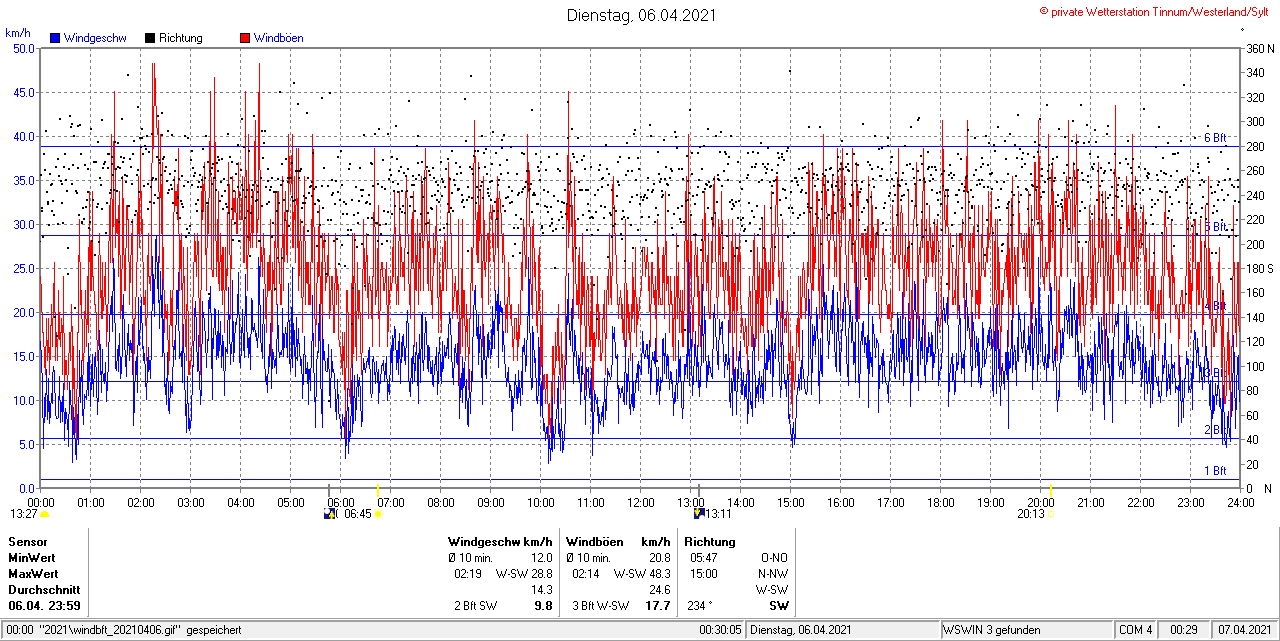Click the 2 Bft SW speed rating
The image size is (1280, 641).
pyautogui.click(x=476, y=606)
